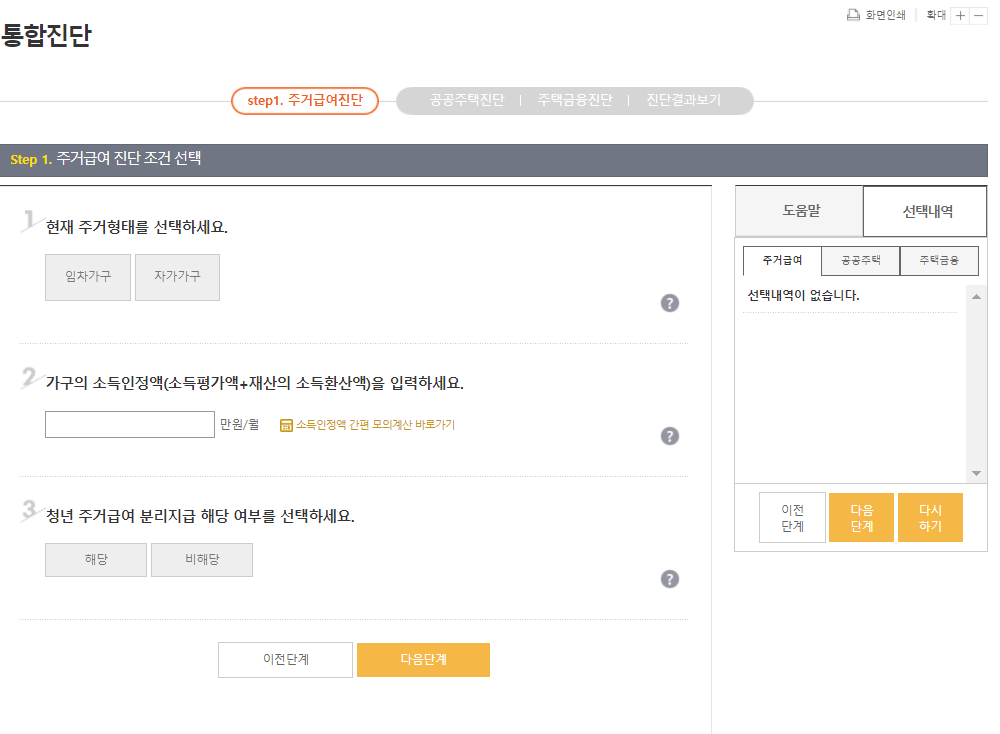The image size is (1000, 734).
Task: Click 다시 하기 reset button
Action: (930, 518)
